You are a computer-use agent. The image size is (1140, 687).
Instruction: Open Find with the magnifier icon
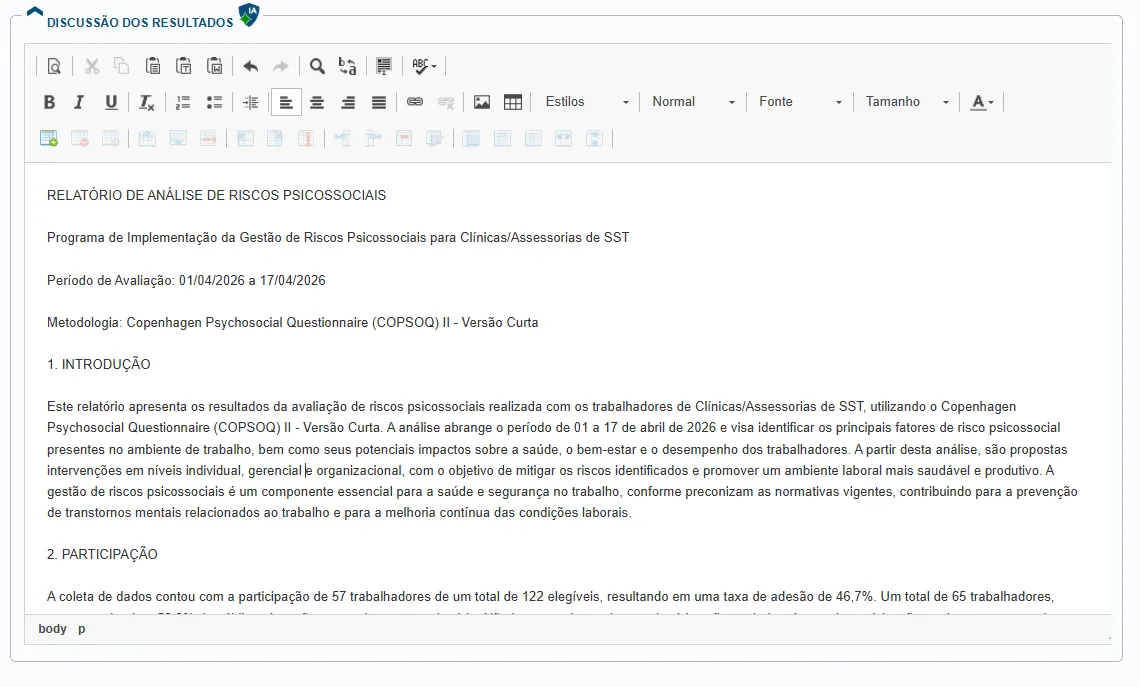coord(317,66)
